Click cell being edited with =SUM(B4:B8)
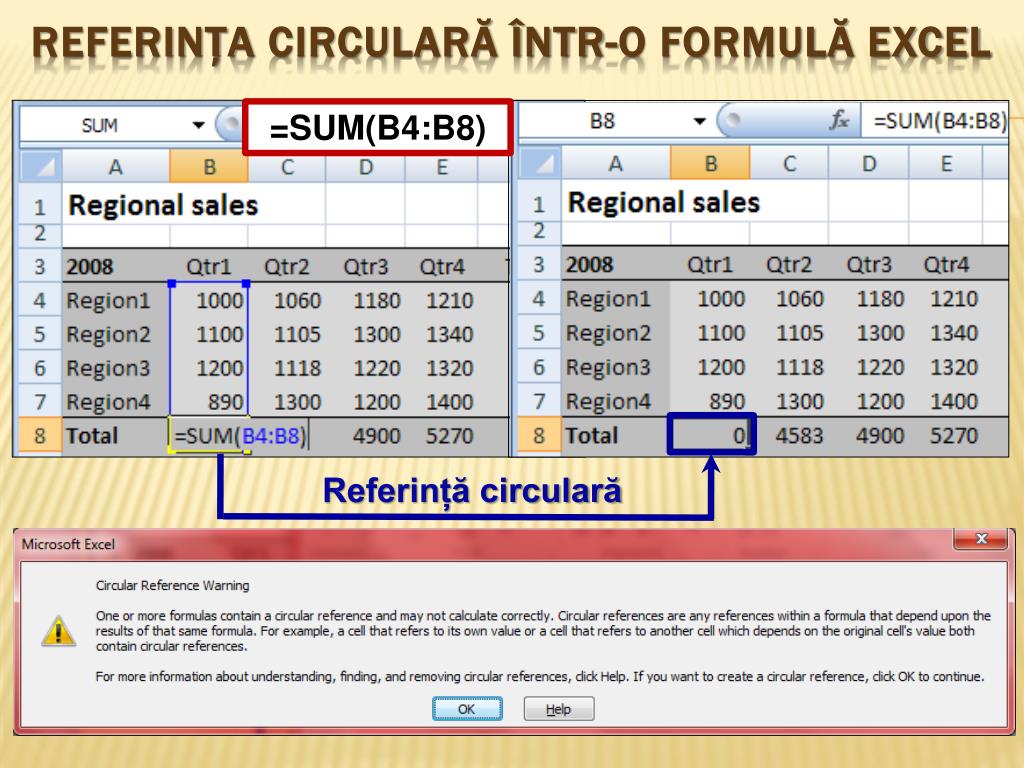 (x=240, y=436)
